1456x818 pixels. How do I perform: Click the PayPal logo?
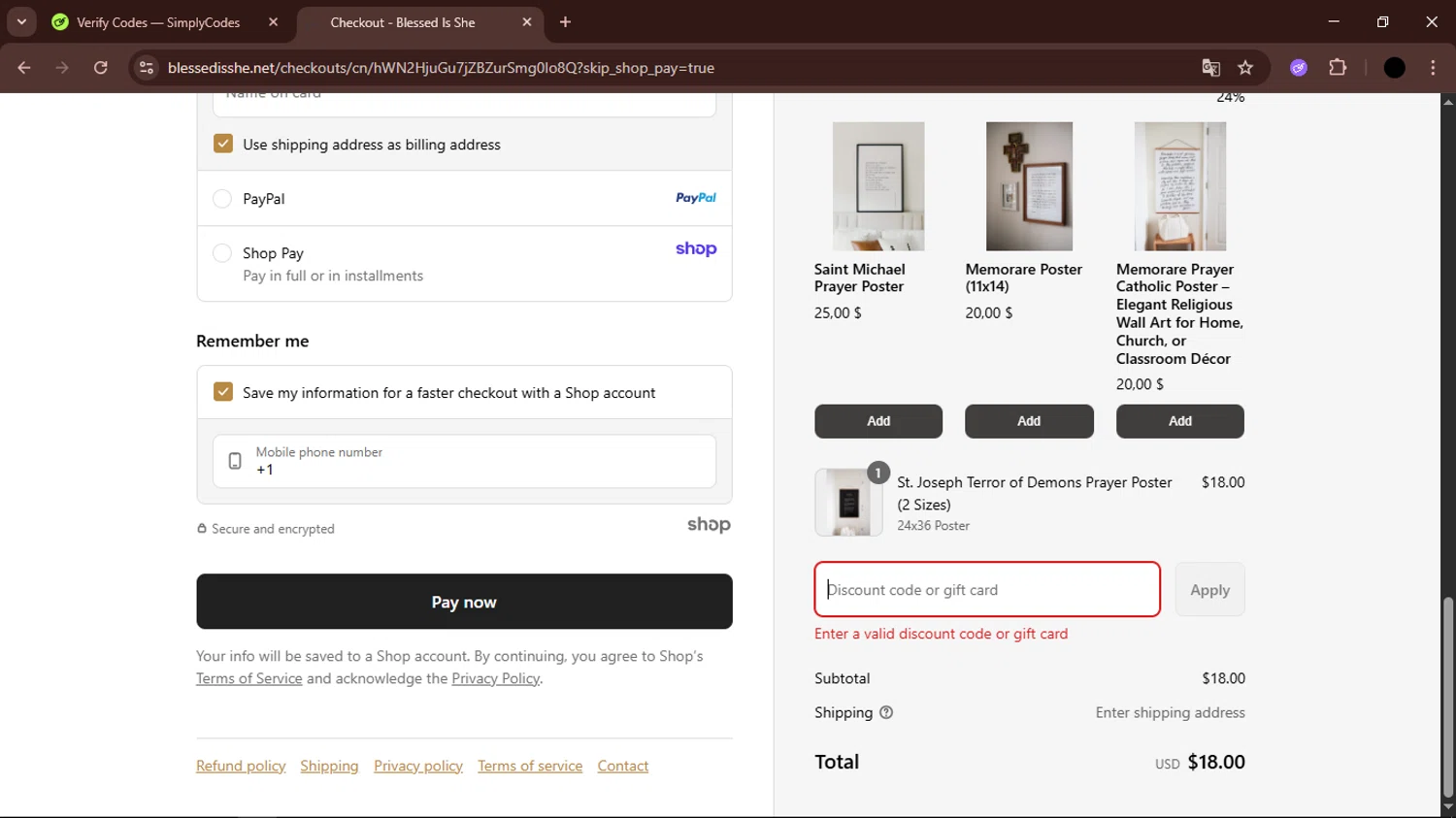[696, 198]
